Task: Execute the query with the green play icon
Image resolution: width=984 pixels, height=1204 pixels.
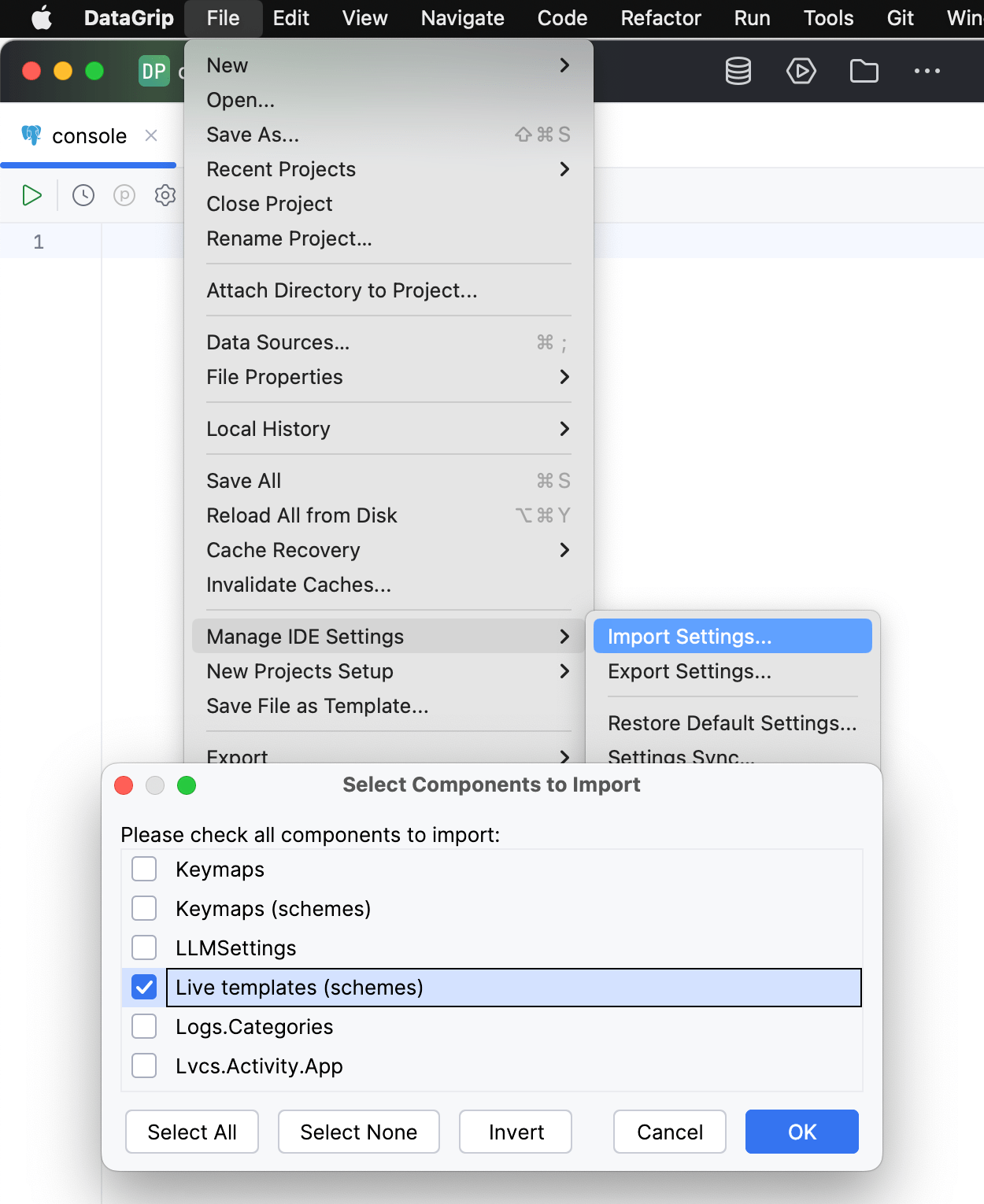Action: [x=31, y=194]
